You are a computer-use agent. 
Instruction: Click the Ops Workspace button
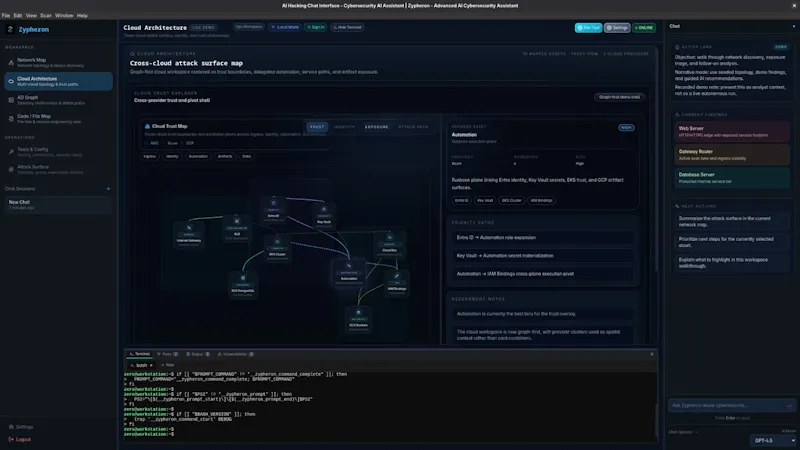pyautogui.click(x=249, y=27)
